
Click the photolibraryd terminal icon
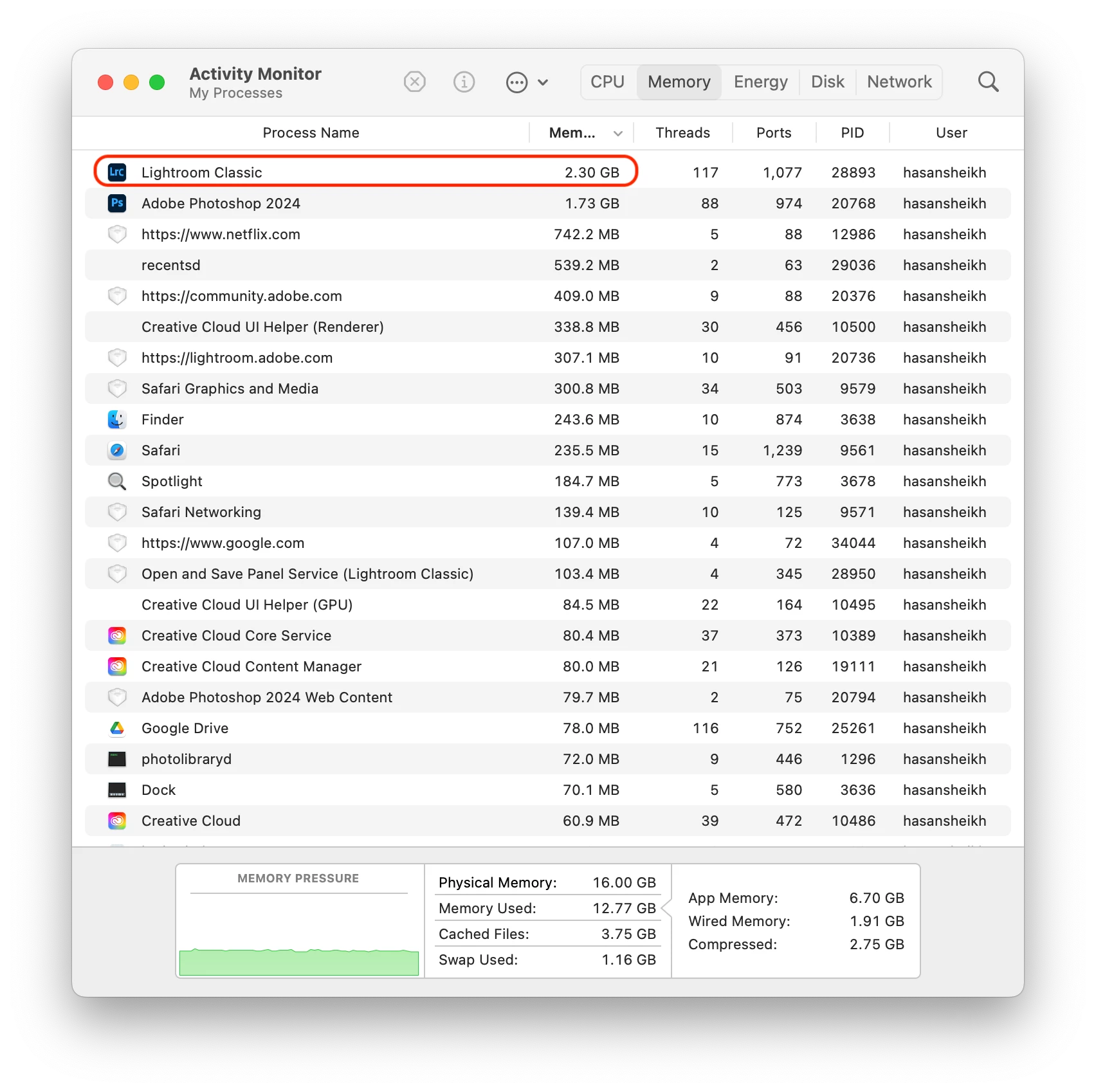117,759
